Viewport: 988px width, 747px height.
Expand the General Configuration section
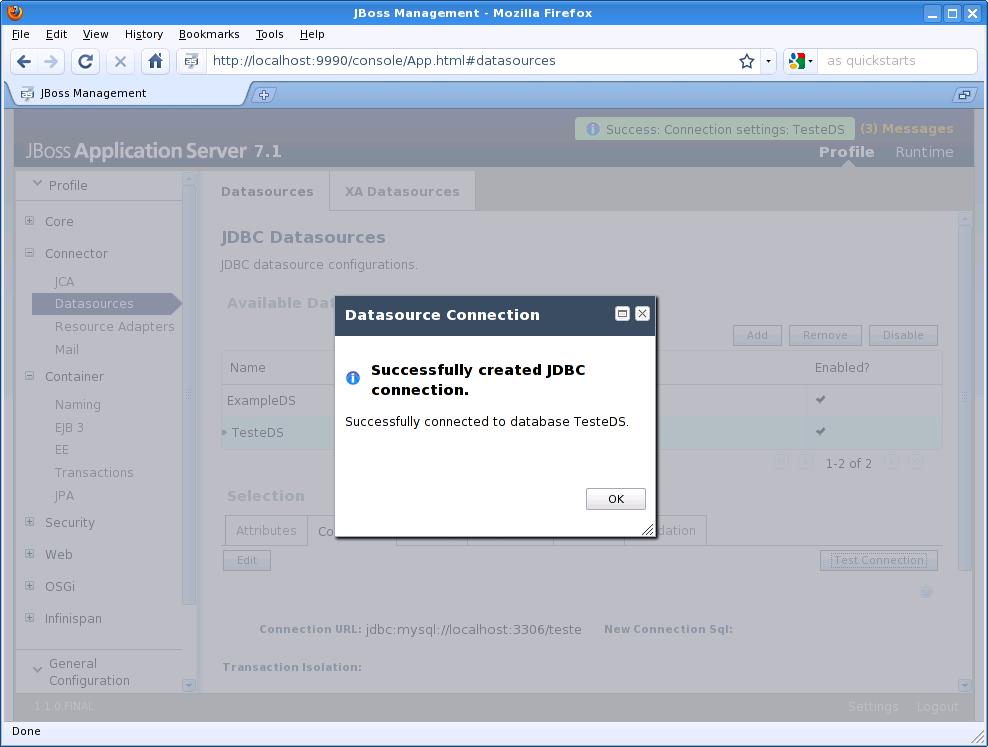tap(38, 669)
